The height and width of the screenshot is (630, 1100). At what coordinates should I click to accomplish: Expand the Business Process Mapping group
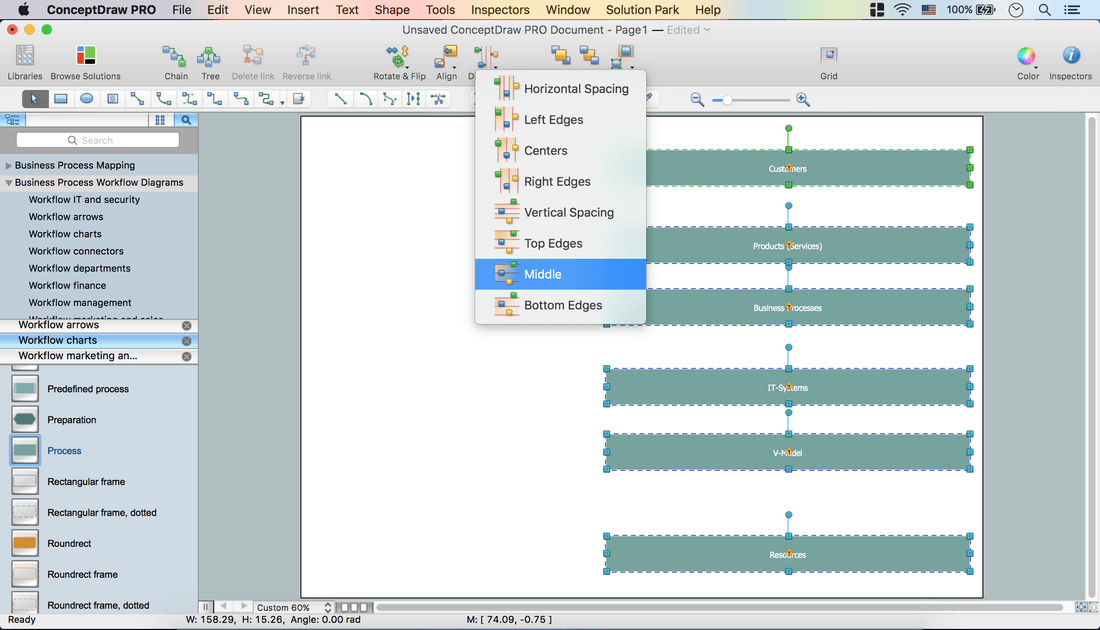coord(9,166)
